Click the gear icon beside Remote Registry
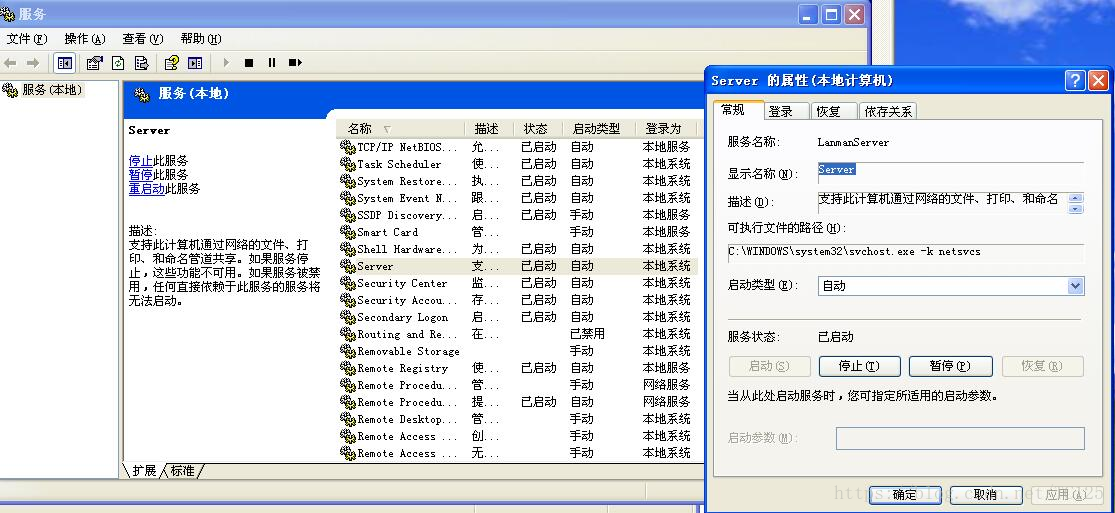 (x=348, y=369)
